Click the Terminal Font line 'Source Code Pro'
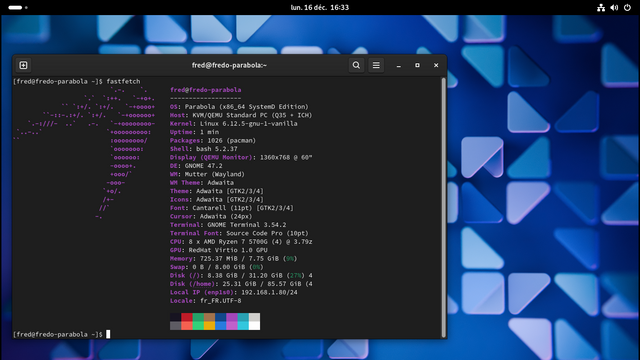640x360 pixels. (x=254, y=233)
